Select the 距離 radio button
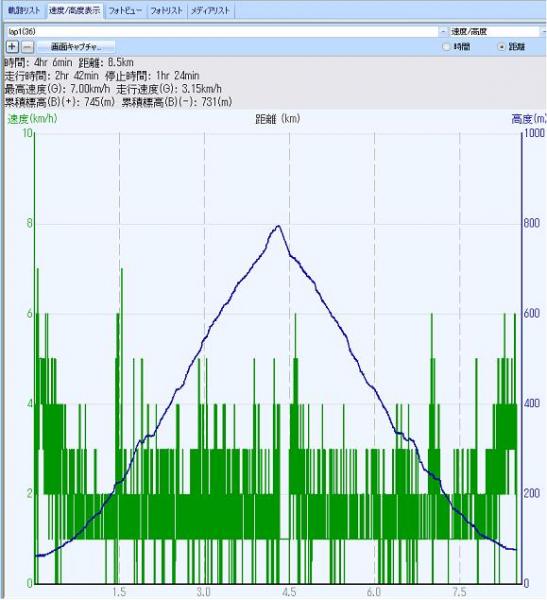 coord(502,47)
